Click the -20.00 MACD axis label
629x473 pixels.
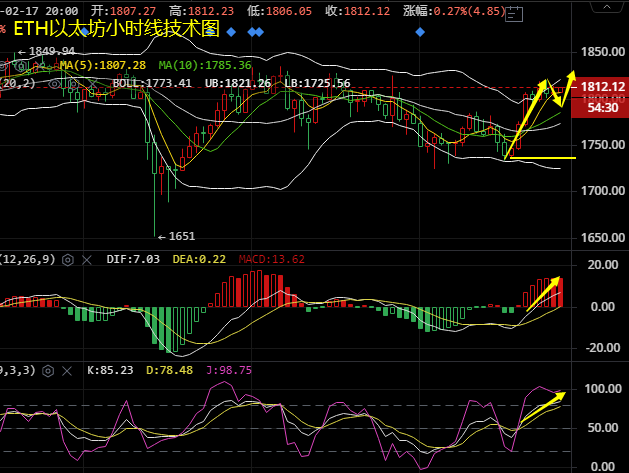603,348
